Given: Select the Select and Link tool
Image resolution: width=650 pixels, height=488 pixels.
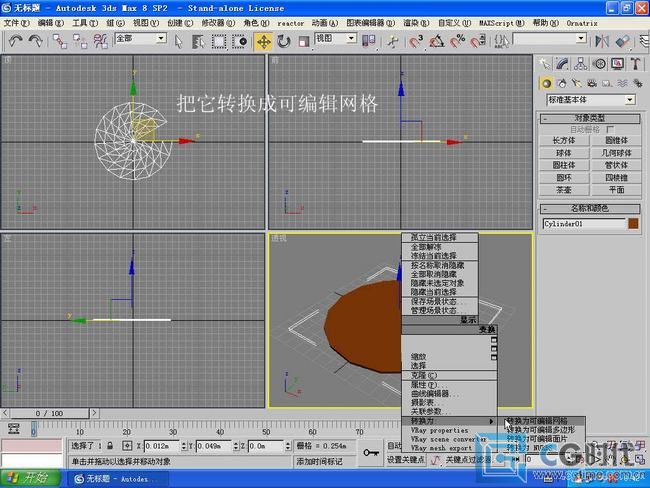Looking at the screenshot, I should click(60, 41).
